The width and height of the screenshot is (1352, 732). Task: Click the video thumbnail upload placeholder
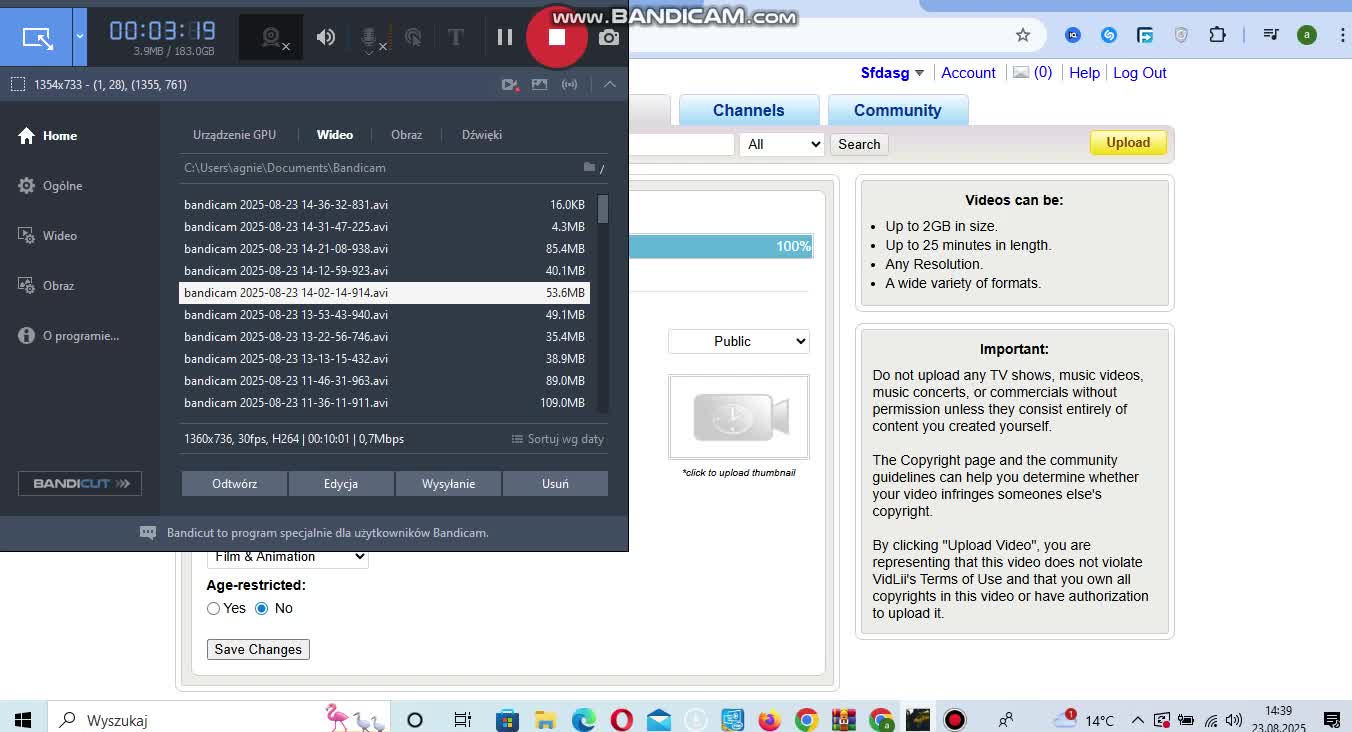tap(738, 417)
